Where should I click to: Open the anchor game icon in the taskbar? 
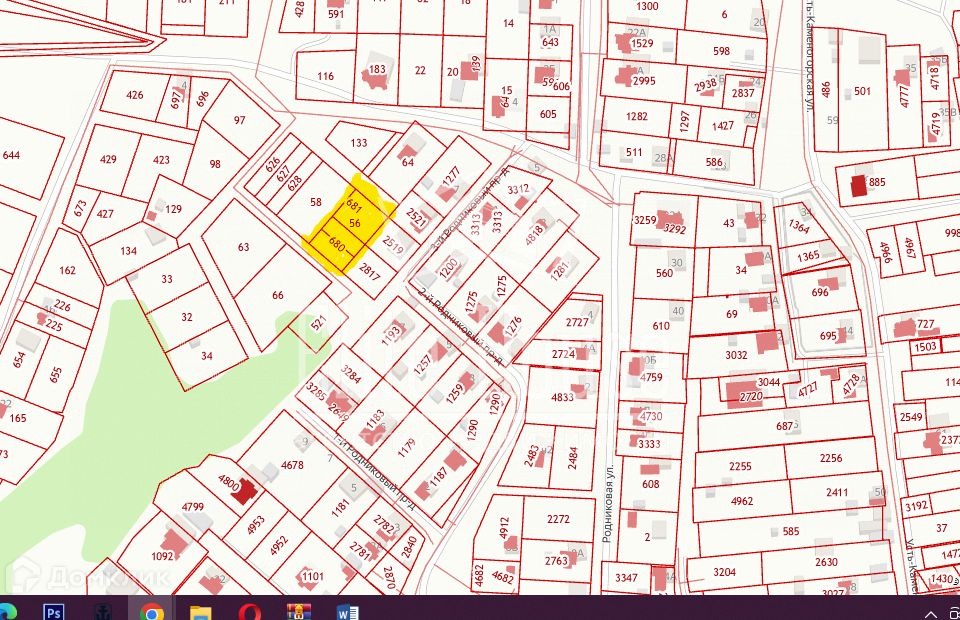click(x=103, y=611)
